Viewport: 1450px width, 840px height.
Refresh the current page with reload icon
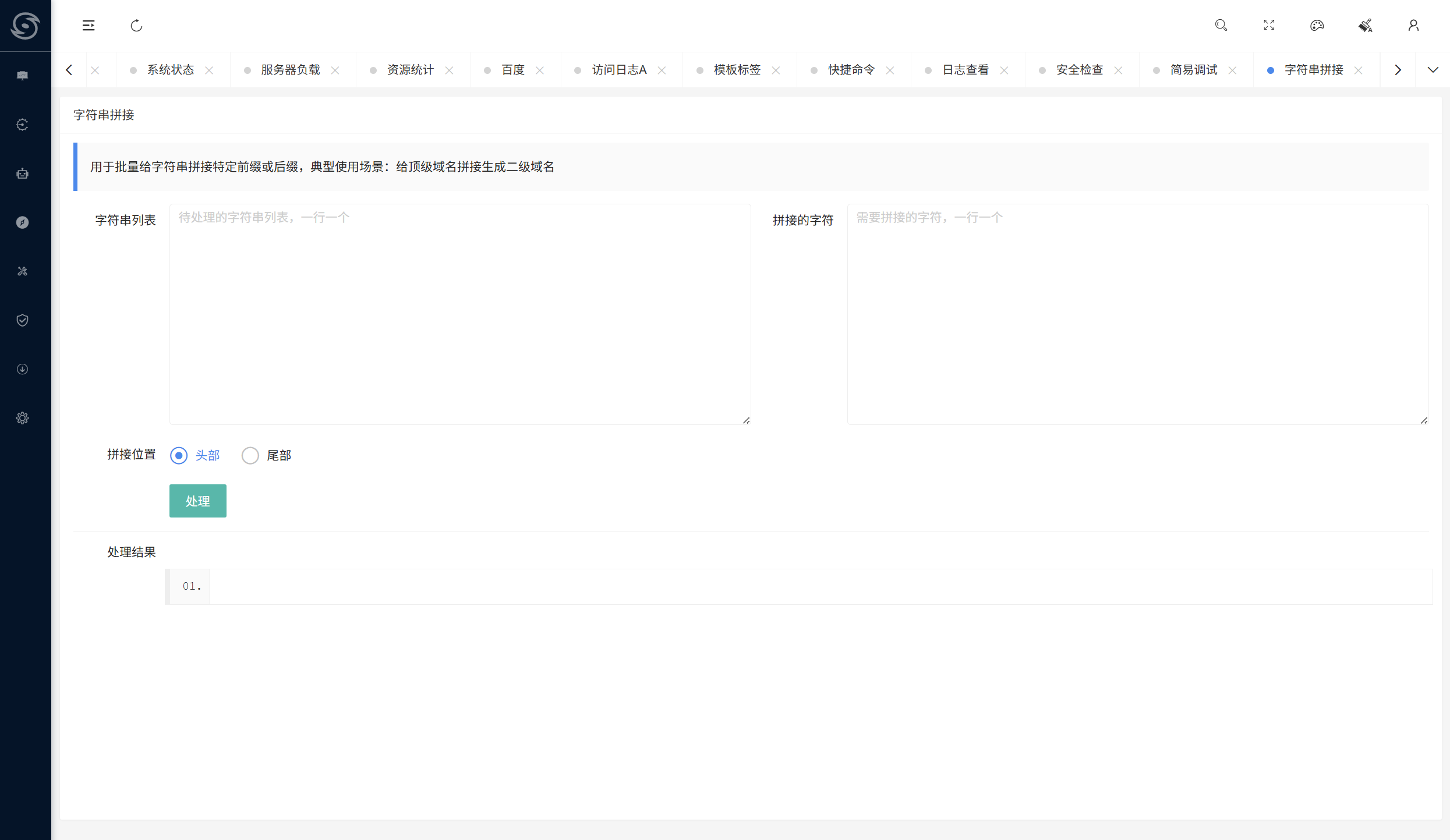pos(136,26)
